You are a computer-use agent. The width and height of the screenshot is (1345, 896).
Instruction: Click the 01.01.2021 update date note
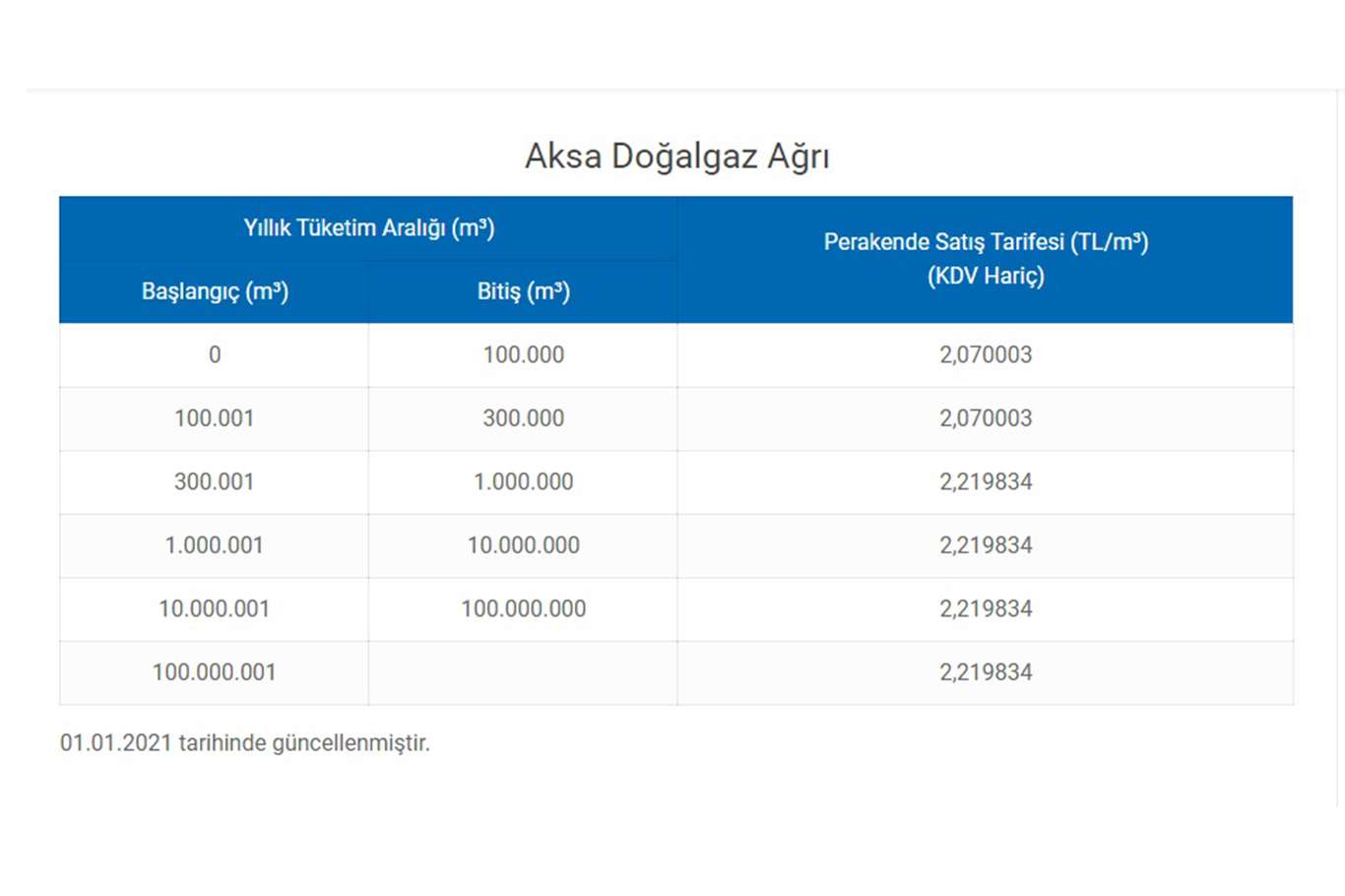[244, 743]
